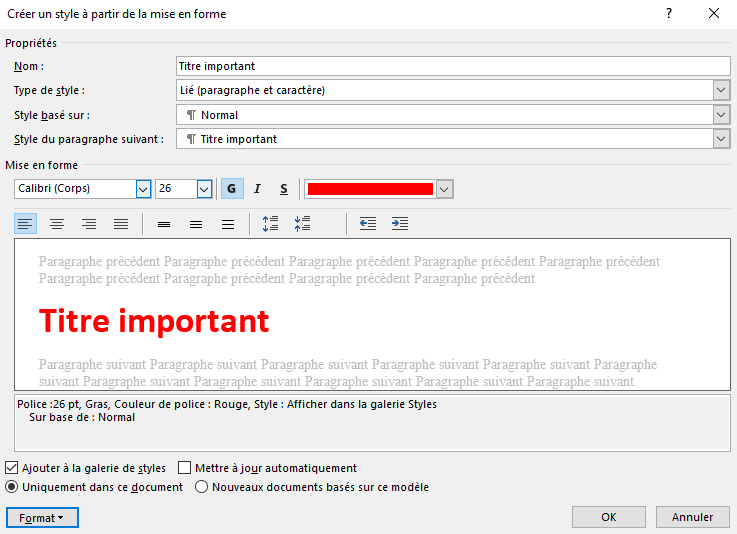Viewport: 737px width, 534px height.
Task: Click the 'Mise en forme' section label
Action: tap(42, 165)
